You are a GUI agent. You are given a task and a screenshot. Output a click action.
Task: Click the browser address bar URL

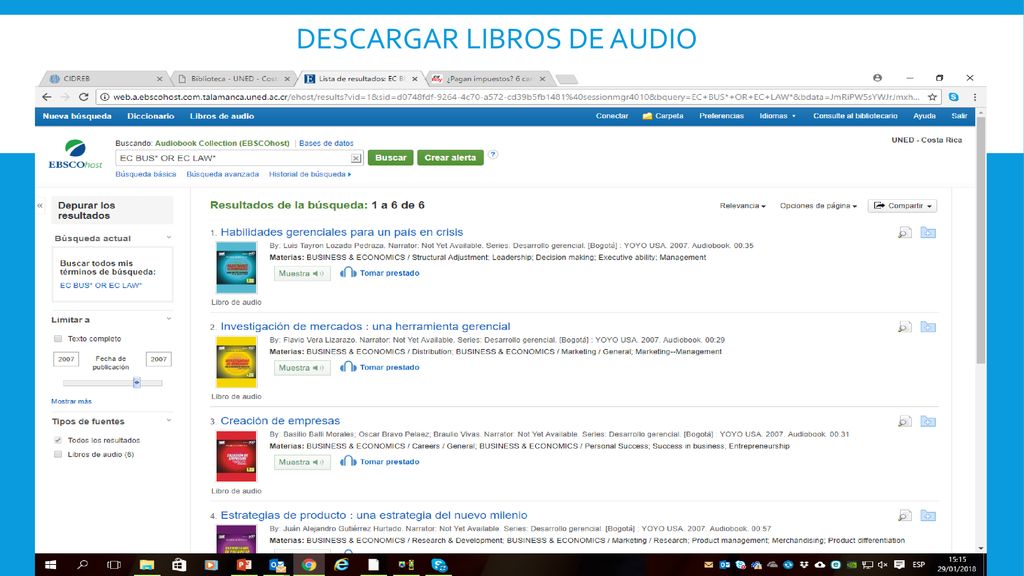coord(516,97)
